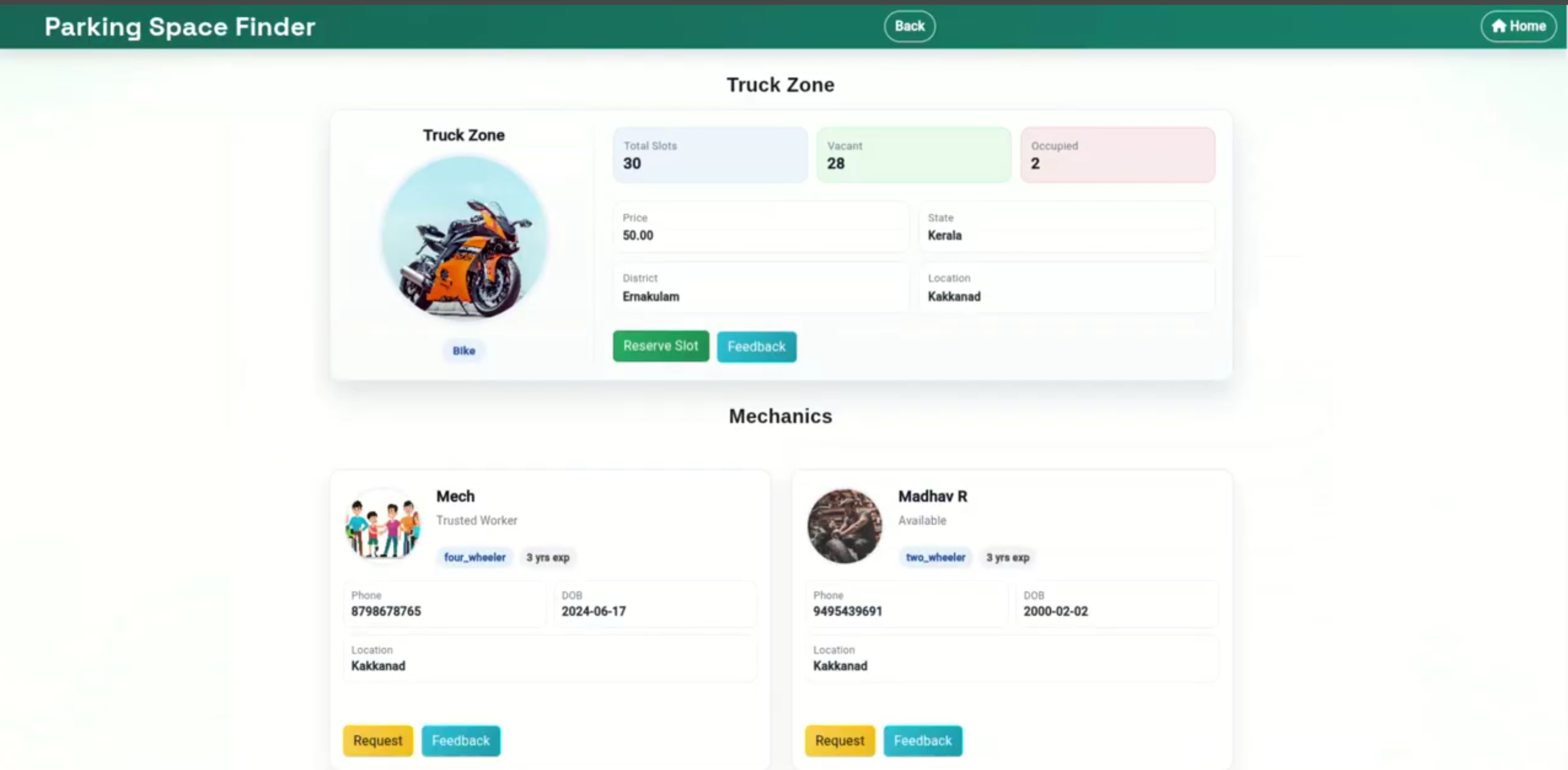Click the Total Slots 30 card
The width and height of the screenshot is (1568, 770).
coord(710,155)
